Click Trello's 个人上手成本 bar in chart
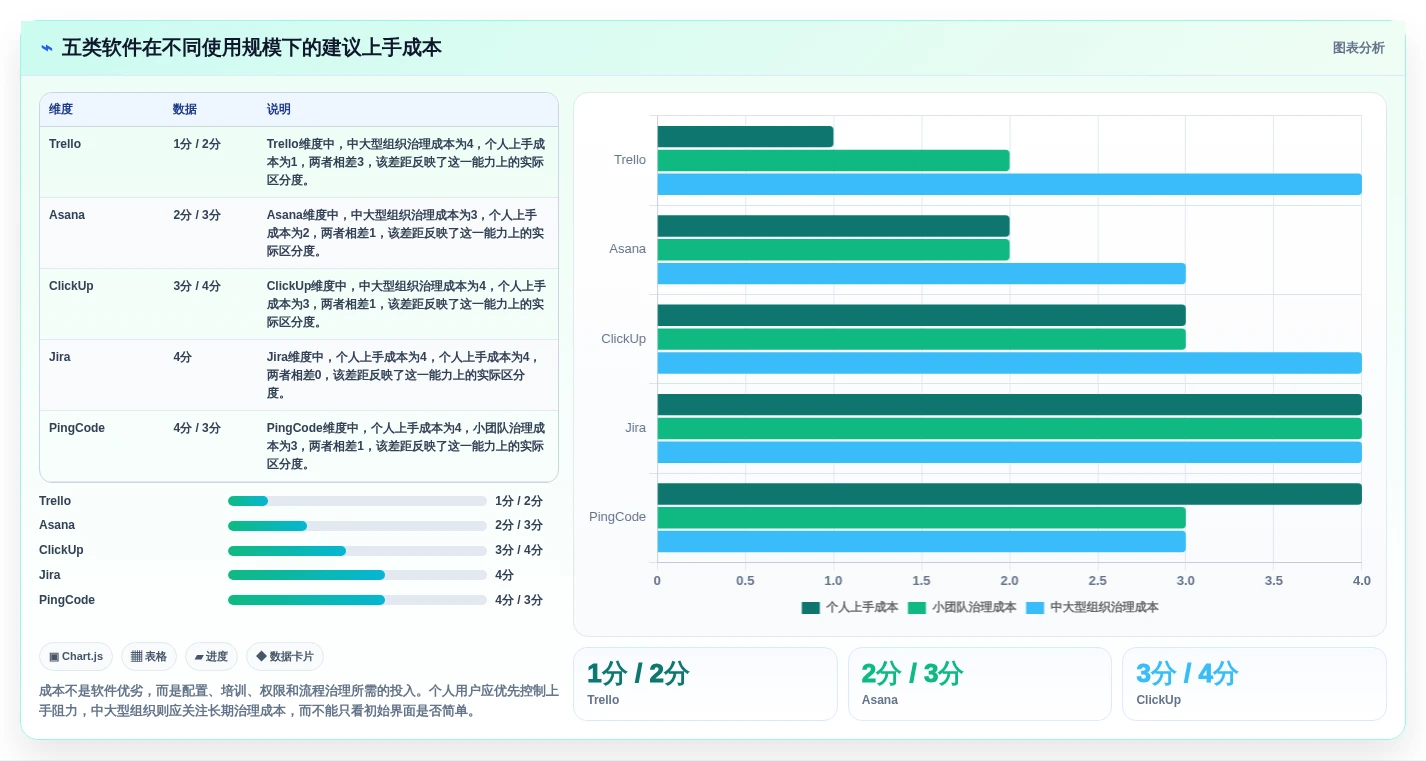 [x=745, y=137]
